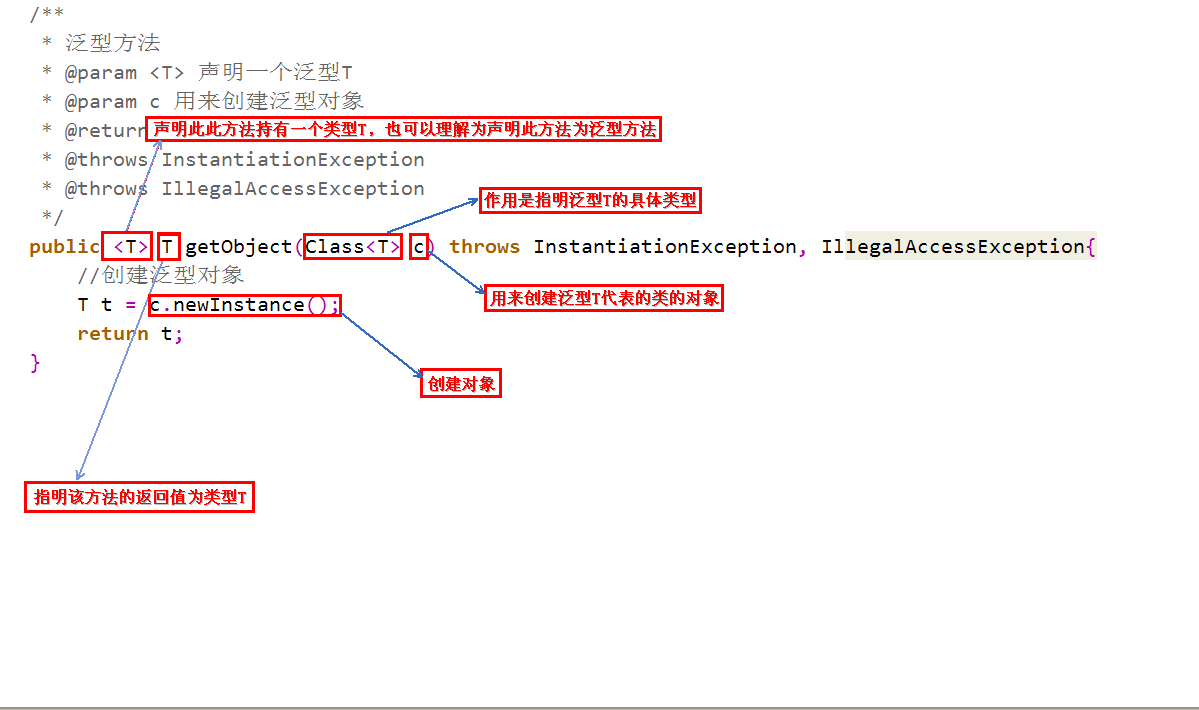Click the highlighted Class<T> parameter box
The width and height of the screenshot is (1199, 710).
[352, 246]
